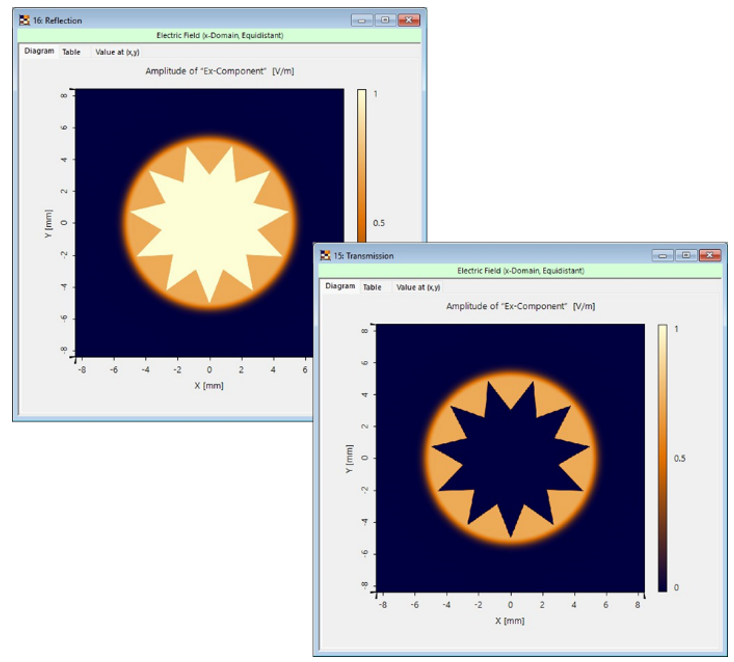Image resolution: width=734 pixels, height=662 pixels.
Task: Select the Diagram tab in Transmission window
Action: click(x=340, y=287)
